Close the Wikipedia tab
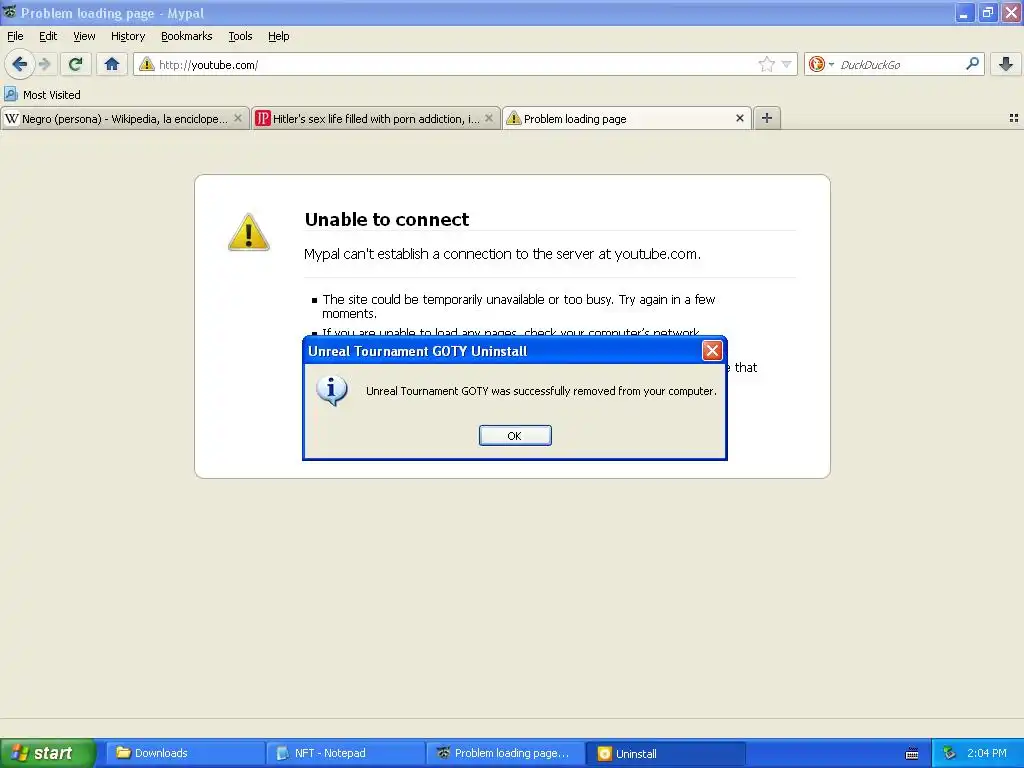This screenshot has width=1024, height=768. point(238,118)
